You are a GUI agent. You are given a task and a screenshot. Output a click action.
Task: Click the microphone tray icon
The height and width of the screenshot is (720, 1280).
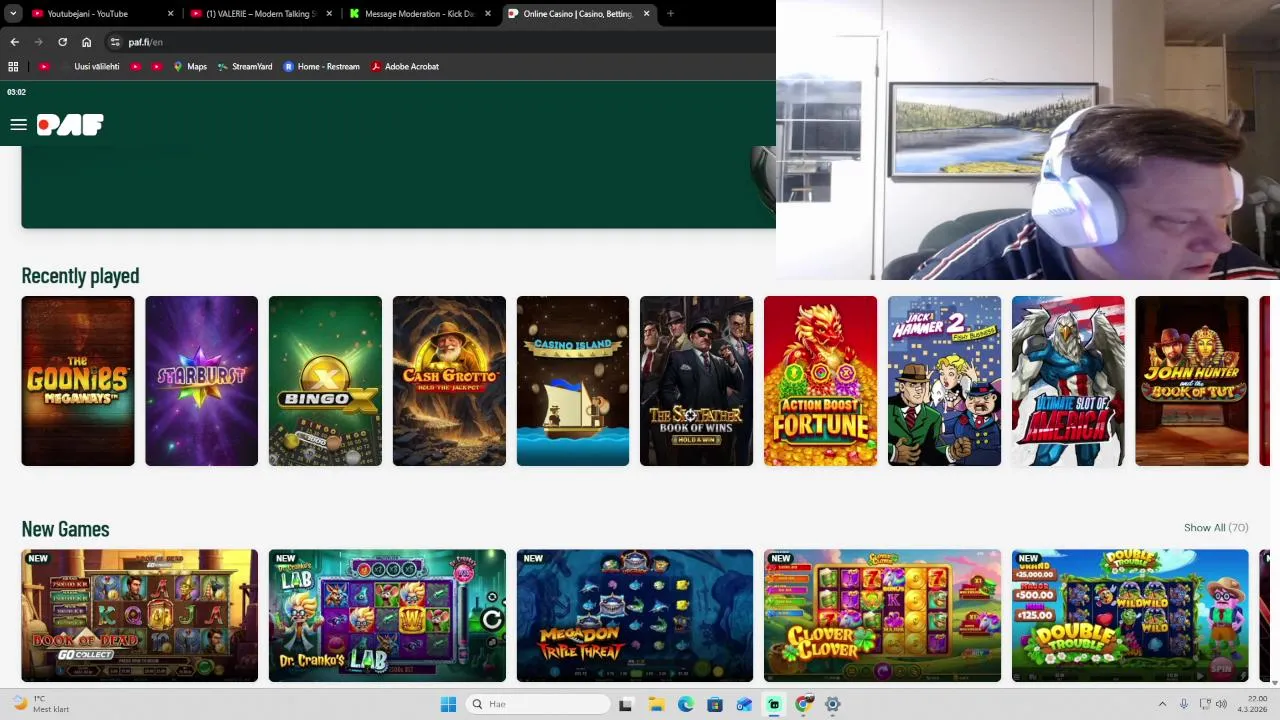pyautogui.click(x=1184, y=704)
